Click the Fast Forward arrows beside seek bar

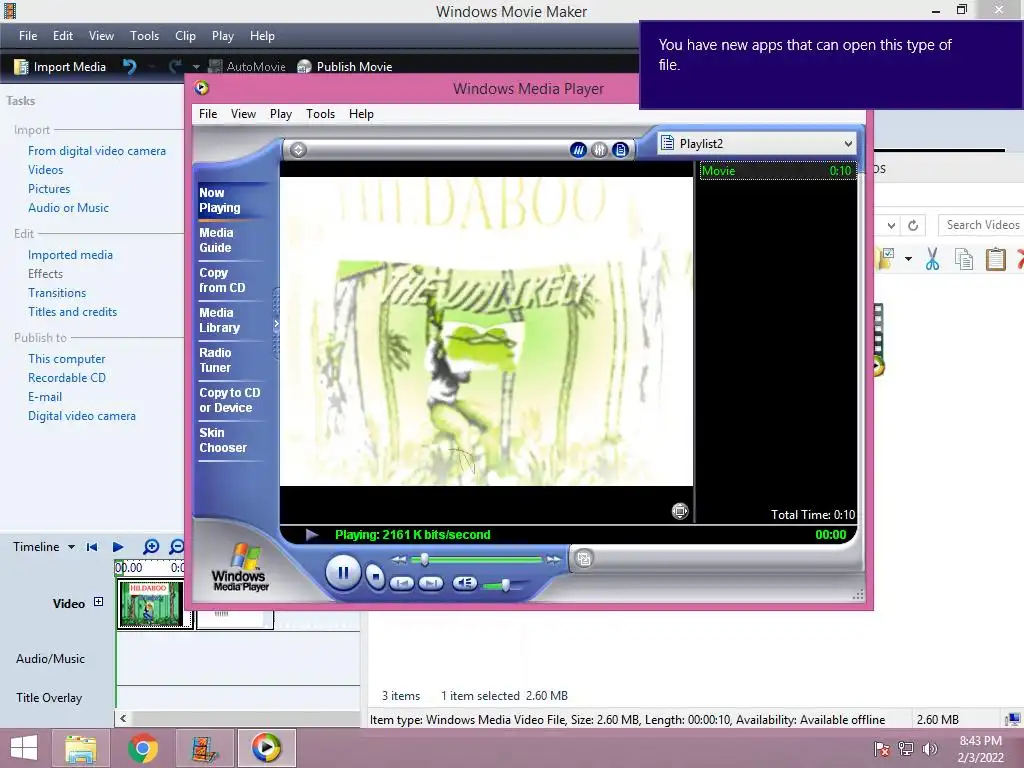553,560
